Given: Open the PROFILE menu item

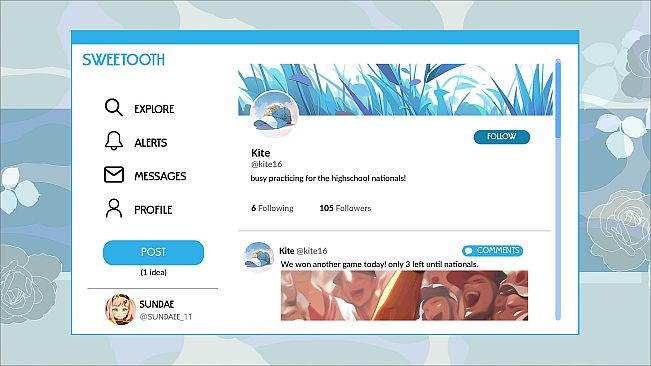Looking at the screenshot, I should click(153, 210).
